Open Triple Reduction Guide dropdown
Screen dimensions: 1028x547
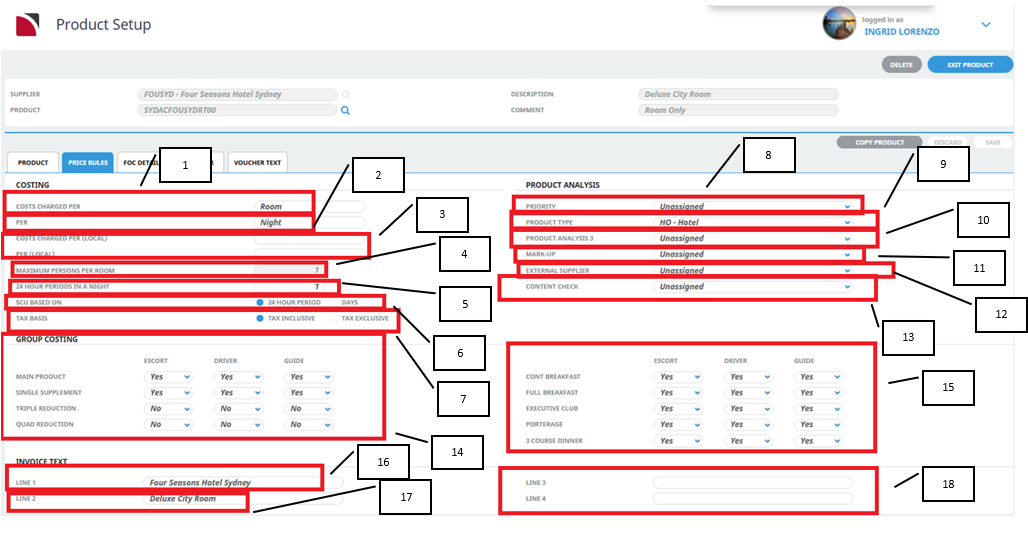tap(309, 408)
